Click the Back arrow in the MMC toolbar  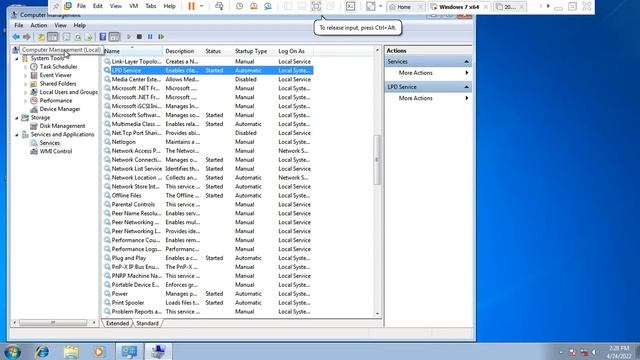tap(16, 37)
